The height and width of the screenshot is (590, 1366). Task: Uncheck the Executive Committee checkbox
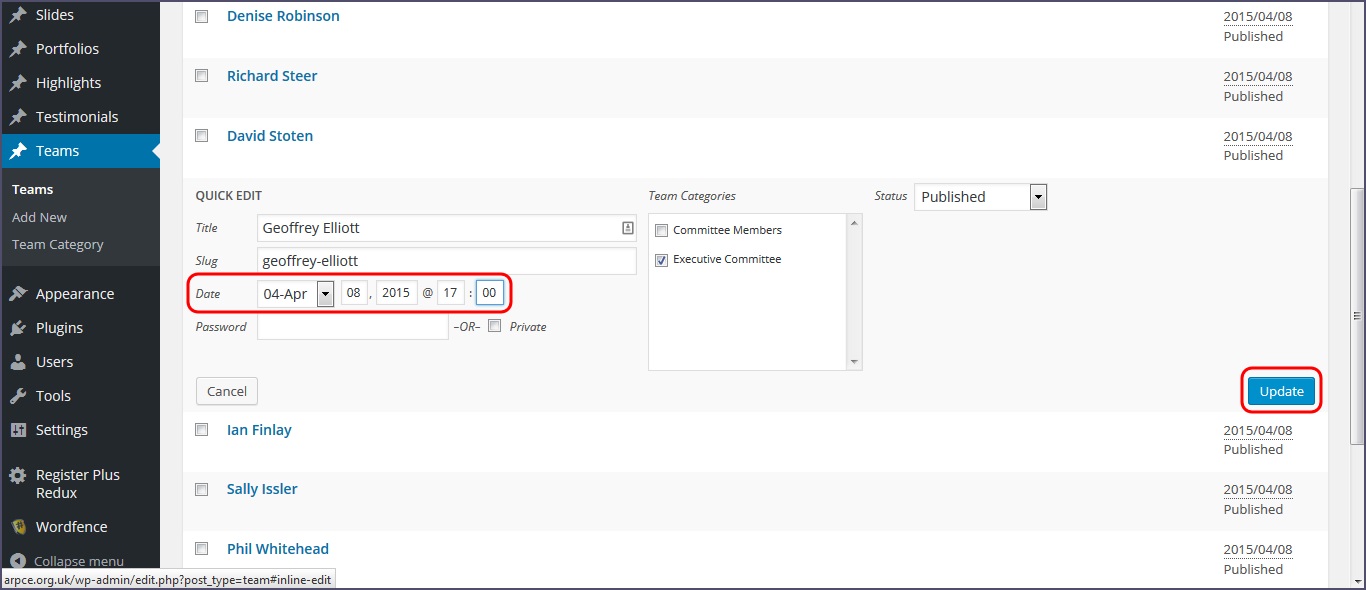click(661, 260)
